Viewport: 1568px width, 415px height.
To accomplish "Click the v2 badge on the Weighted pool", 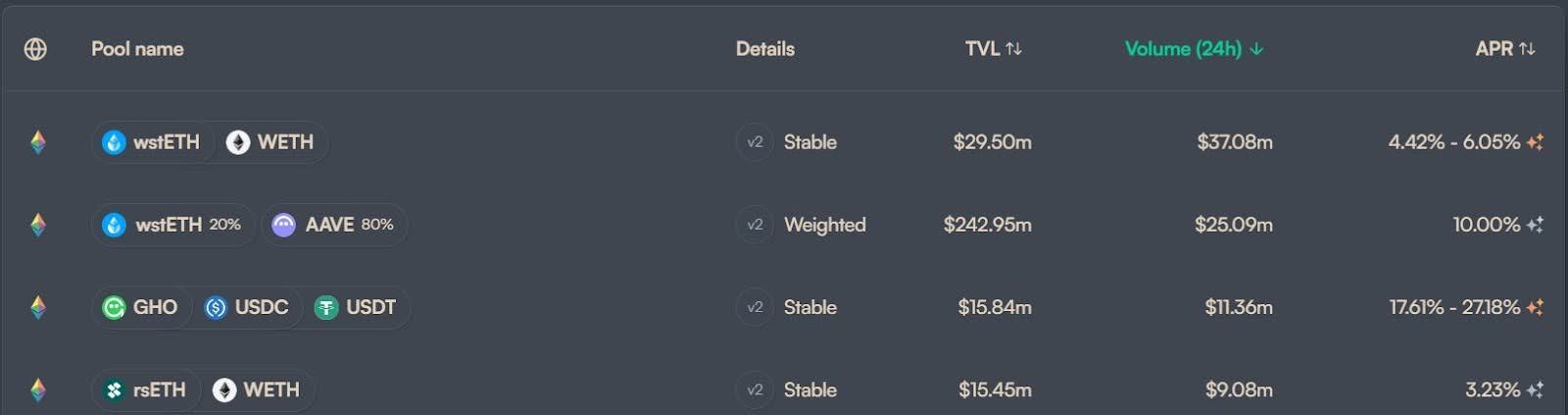I will click(755, 225).
